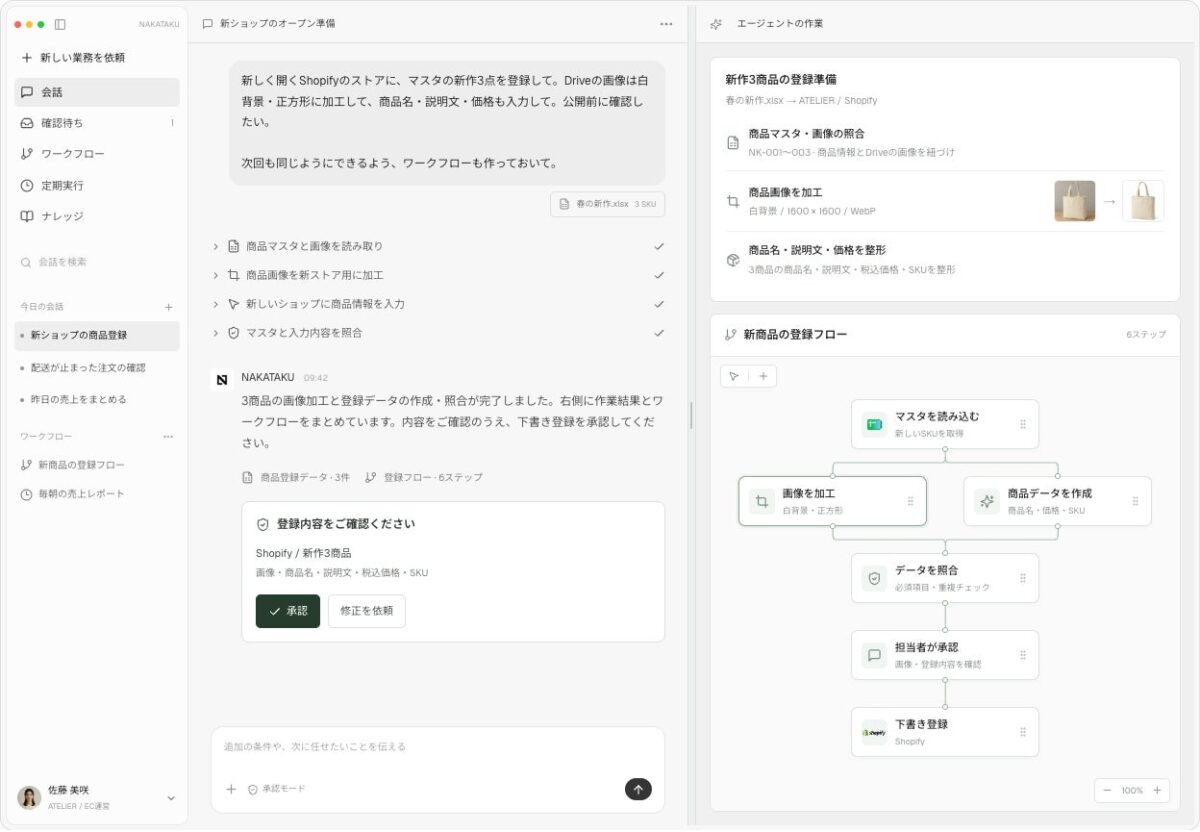Click the plus attach icon in composer
The image size is (1200, 832).
pos(231,789)
